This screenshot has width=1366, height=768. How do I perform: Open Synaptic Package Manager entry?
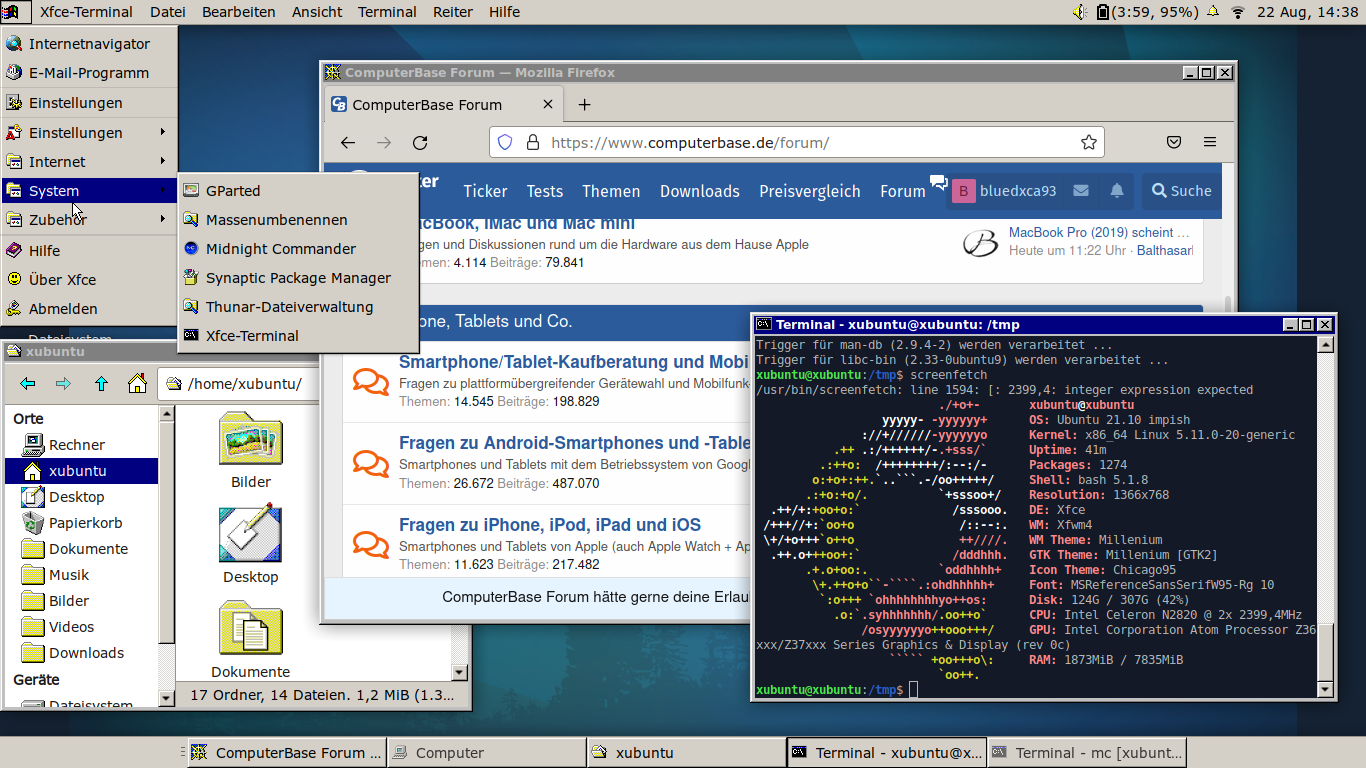point(298,278)
